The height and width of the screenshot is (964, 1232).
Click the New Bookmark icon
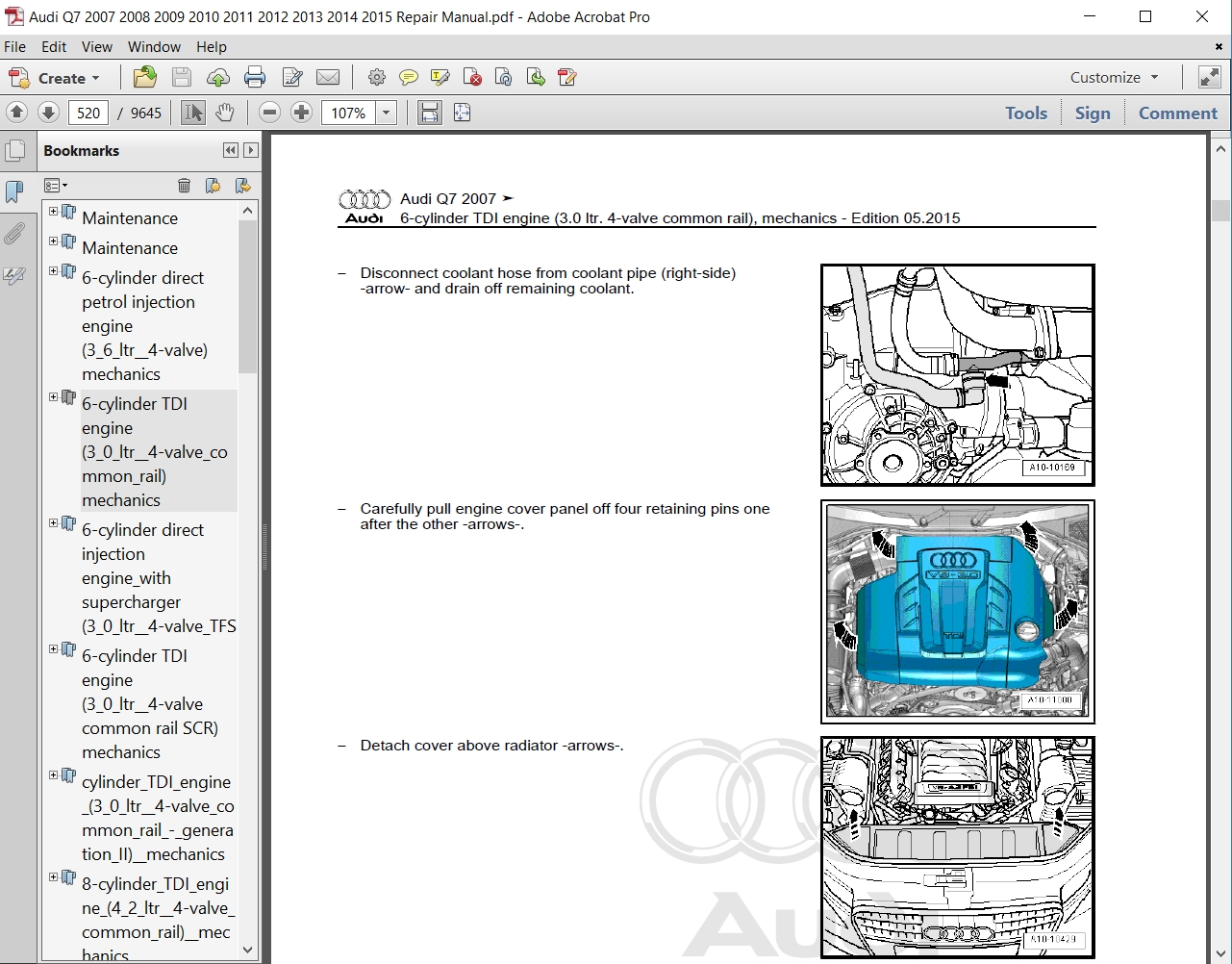213,186
